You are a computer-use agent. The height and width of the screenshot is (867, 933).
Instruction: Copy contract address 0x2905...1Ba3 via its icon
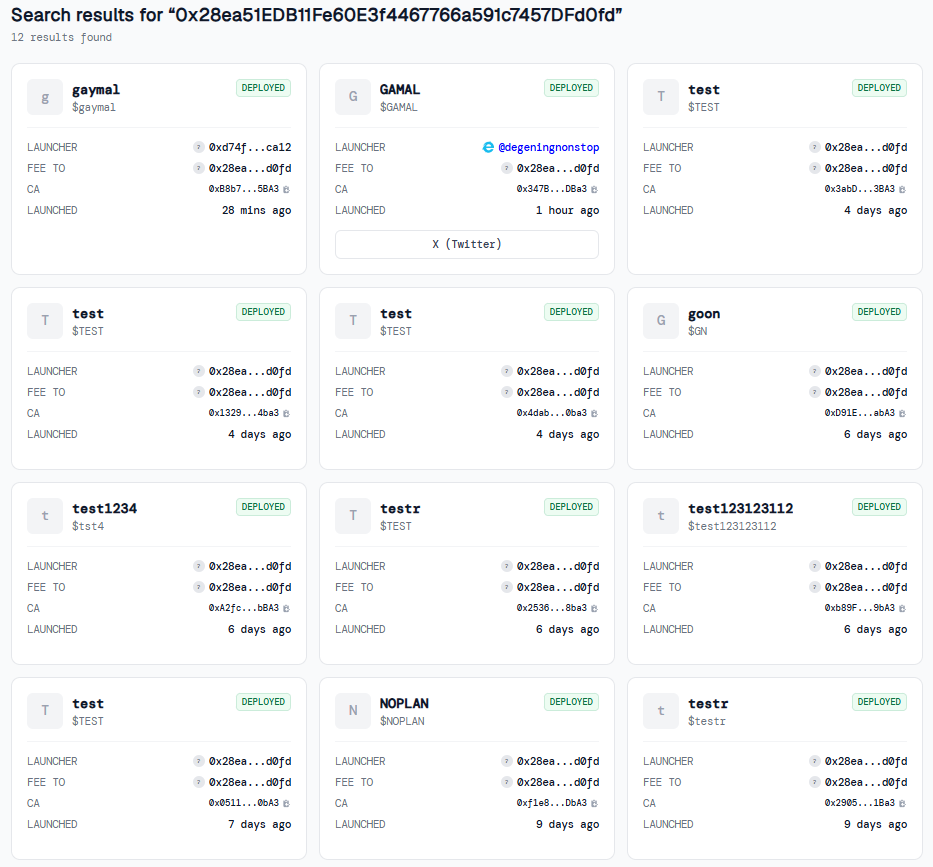click(x=902, y=803)
